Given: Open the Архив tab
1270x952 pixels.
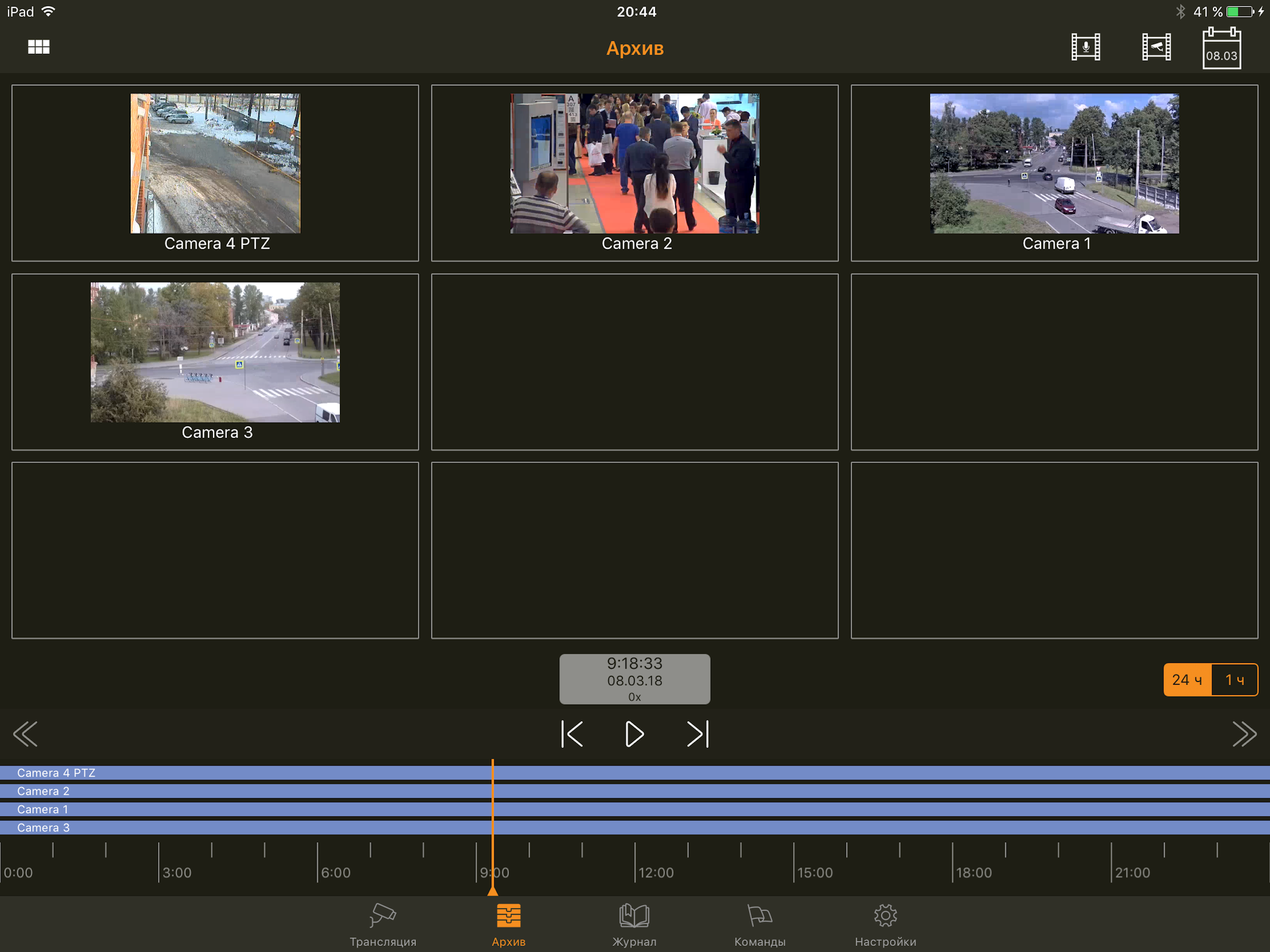Looking at the screenshot, I should point(509,925).
